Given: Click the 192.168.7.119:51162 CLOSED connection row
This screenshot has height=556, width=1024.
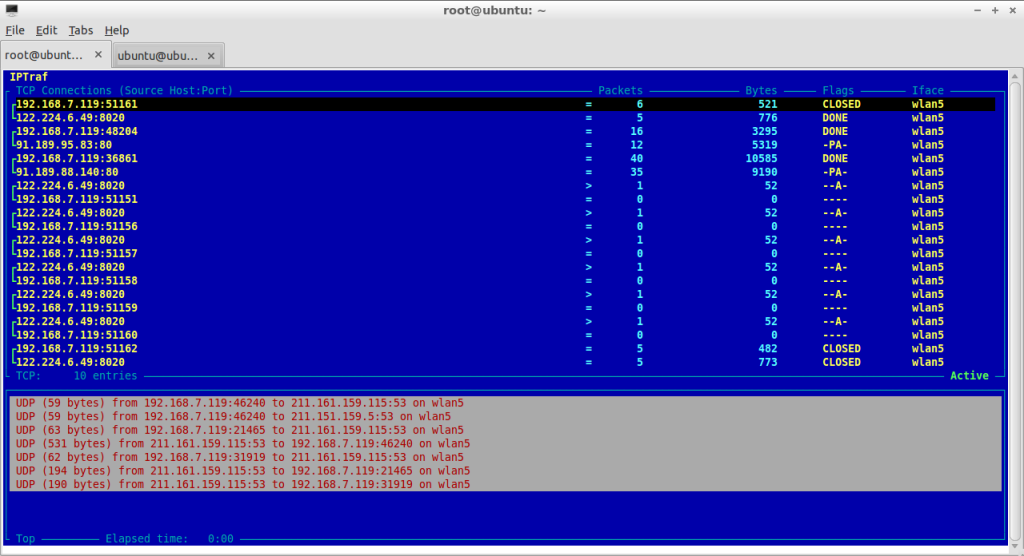Looking at the screenshot, I should (x=503, y=349).
